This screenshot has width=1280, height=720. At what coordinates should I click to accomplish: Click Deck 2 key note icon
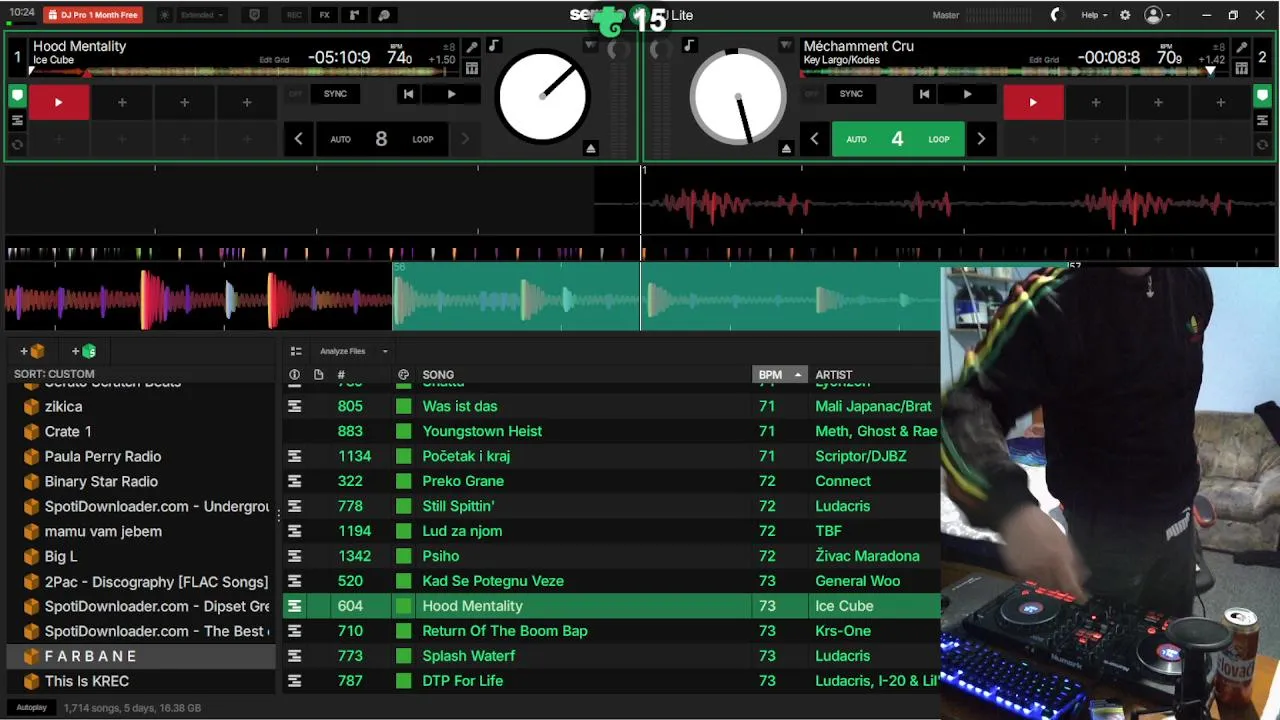[x=688, y=46]
